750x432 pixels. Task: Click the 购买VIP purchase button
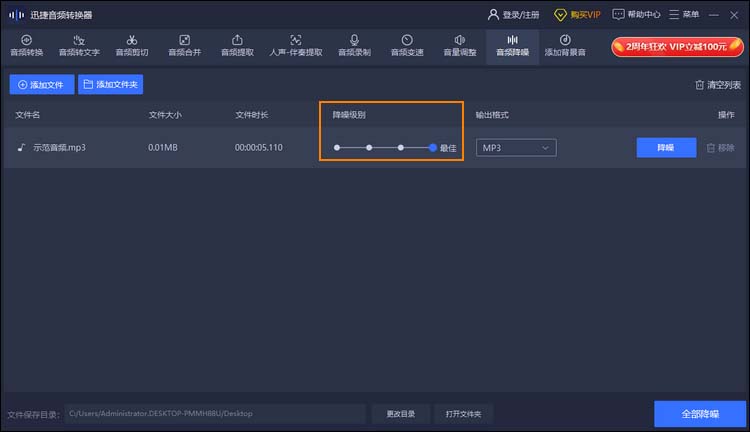click(577, 15)
